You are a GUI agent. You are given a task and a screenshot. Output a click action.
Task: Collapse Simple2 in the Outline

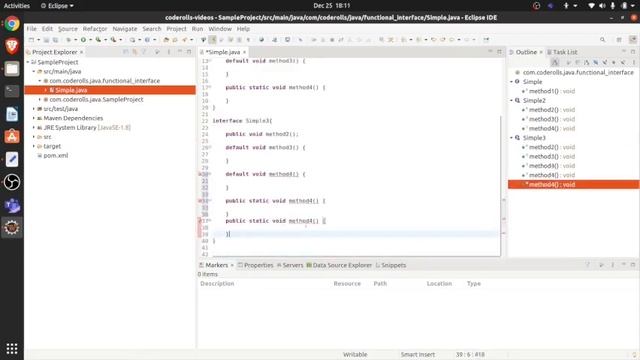511,100
